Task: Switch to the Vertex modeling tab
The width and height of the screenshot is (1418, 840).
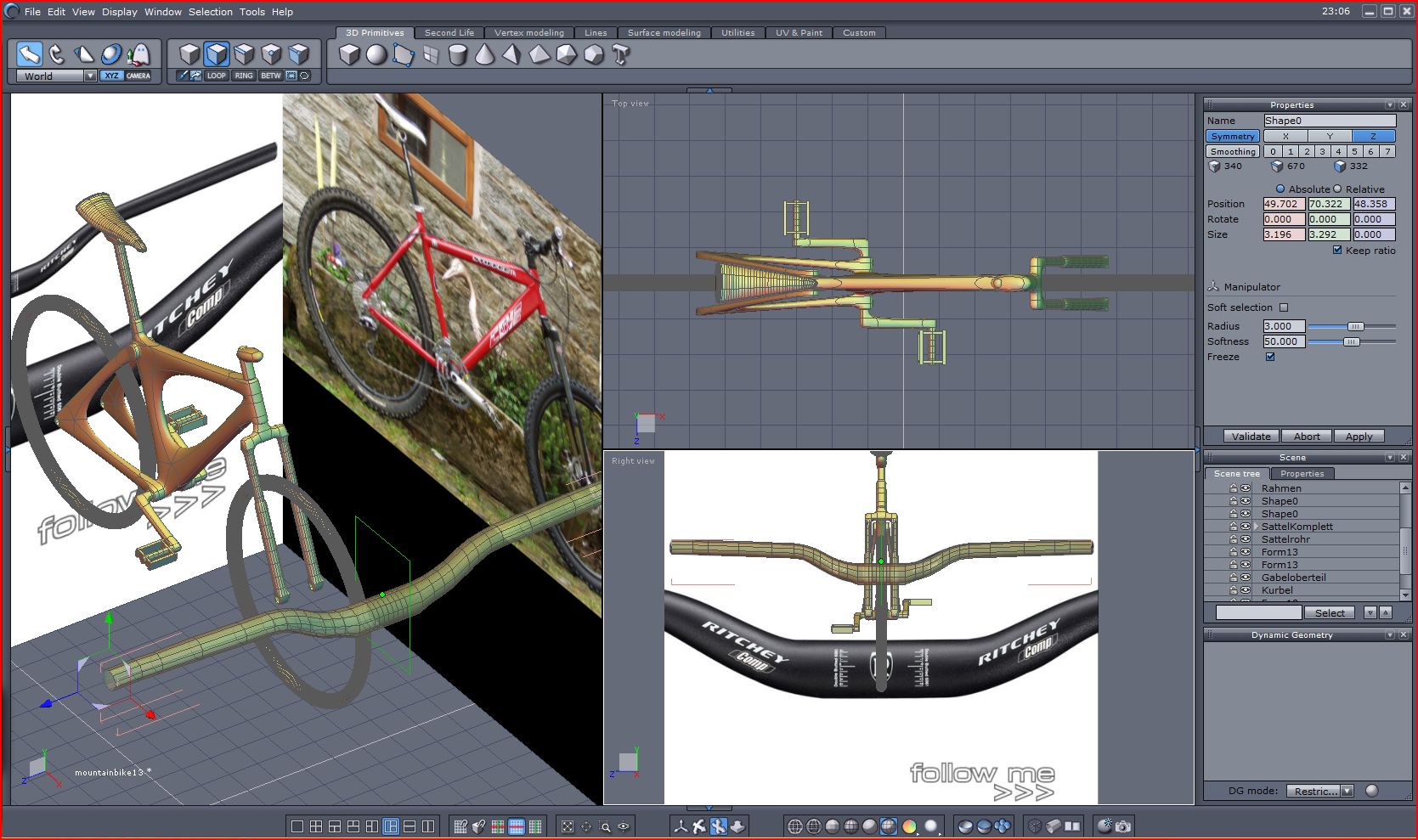Action: [528, 33]
